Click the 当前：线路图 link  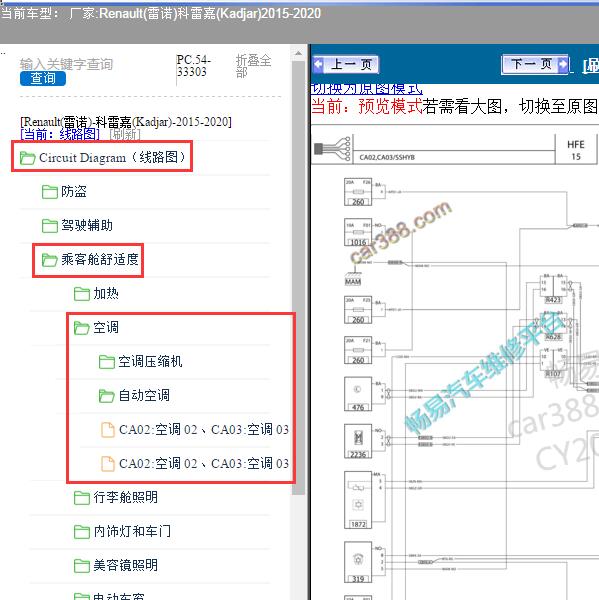pyautogui.click(x=60, y=134)
